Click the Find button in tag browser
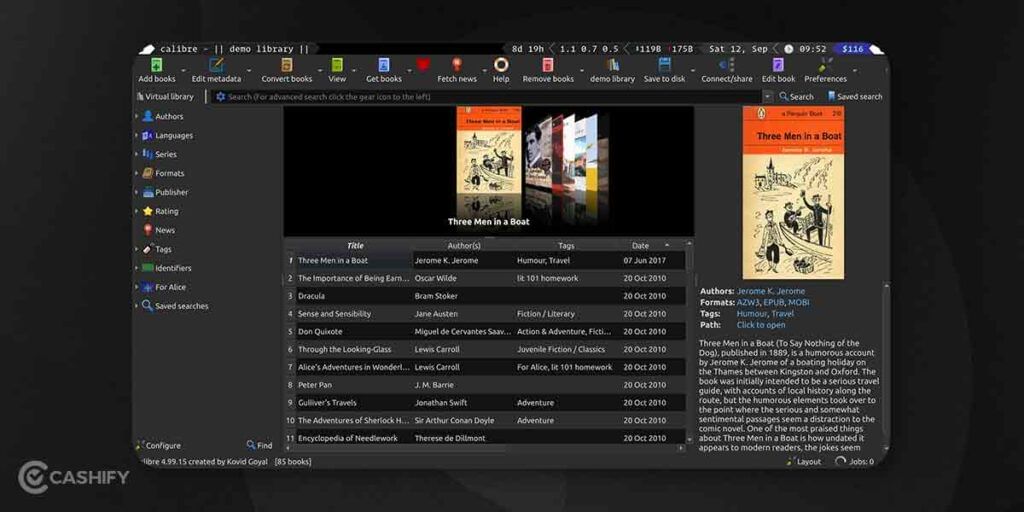This screenshot has height=512, width=1024. pos(259,445)
